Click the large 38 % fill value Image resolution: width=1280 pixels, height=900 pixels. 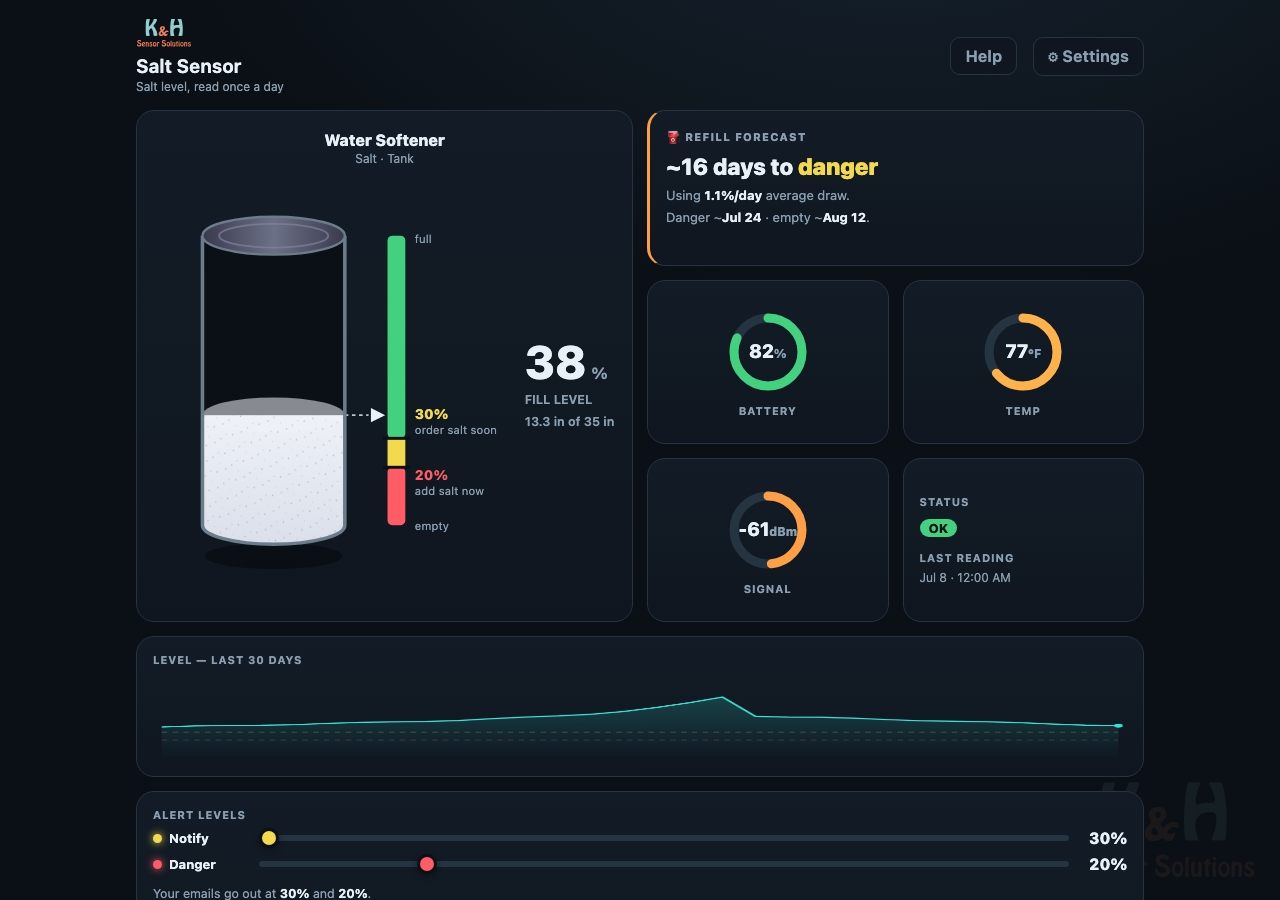tap(566, 364)
